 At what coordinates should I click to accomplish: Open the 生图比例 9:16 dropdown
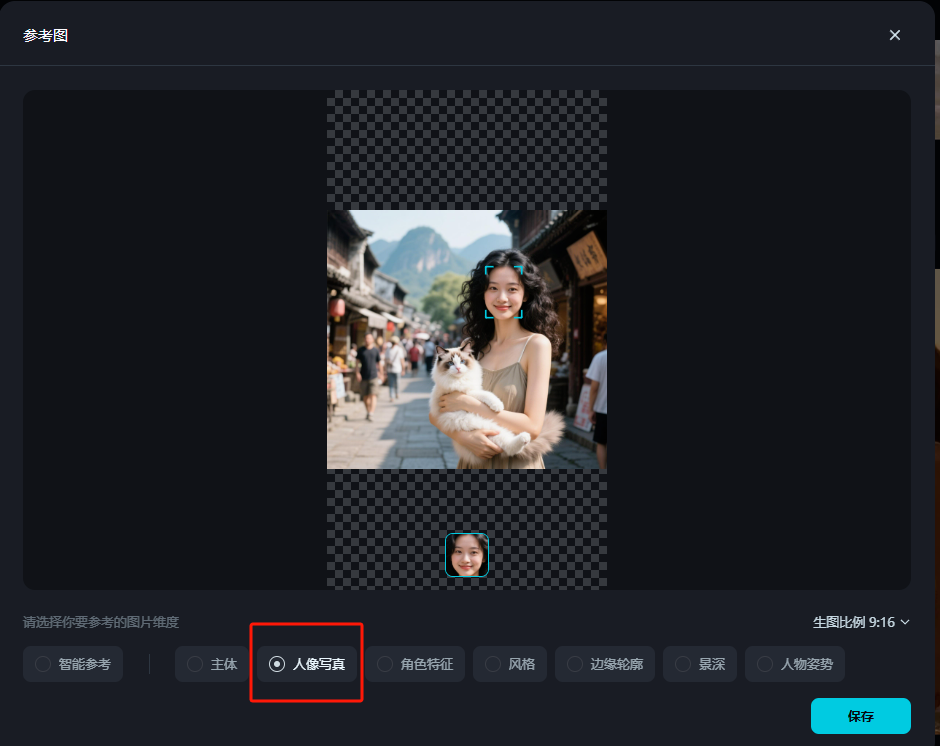coord(861,622)
